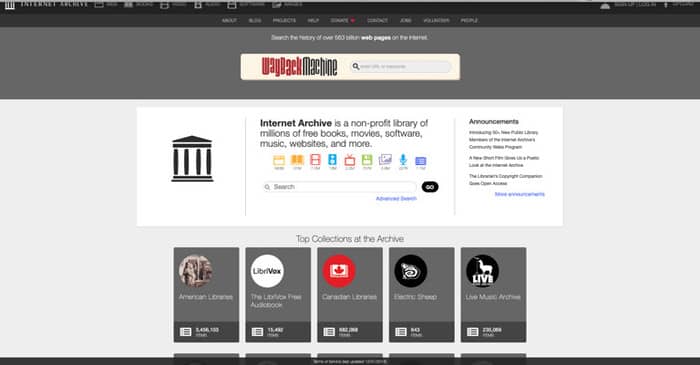This screenshot has width=700, height=365.
Task: Open the Volunteer menu item
Action: pos(436,21)
